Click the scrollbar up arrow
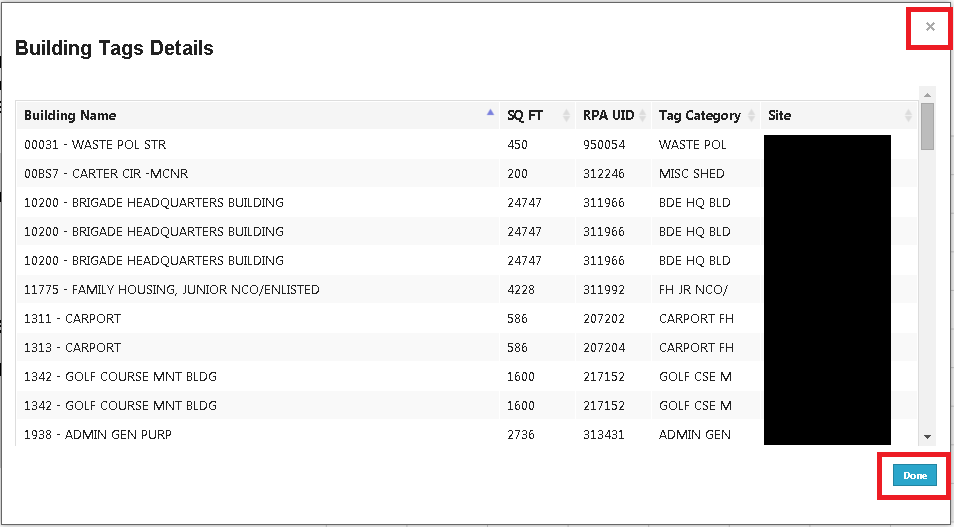Screen dimensions: 954x527 pyautogui.click(x=927, y=94)
